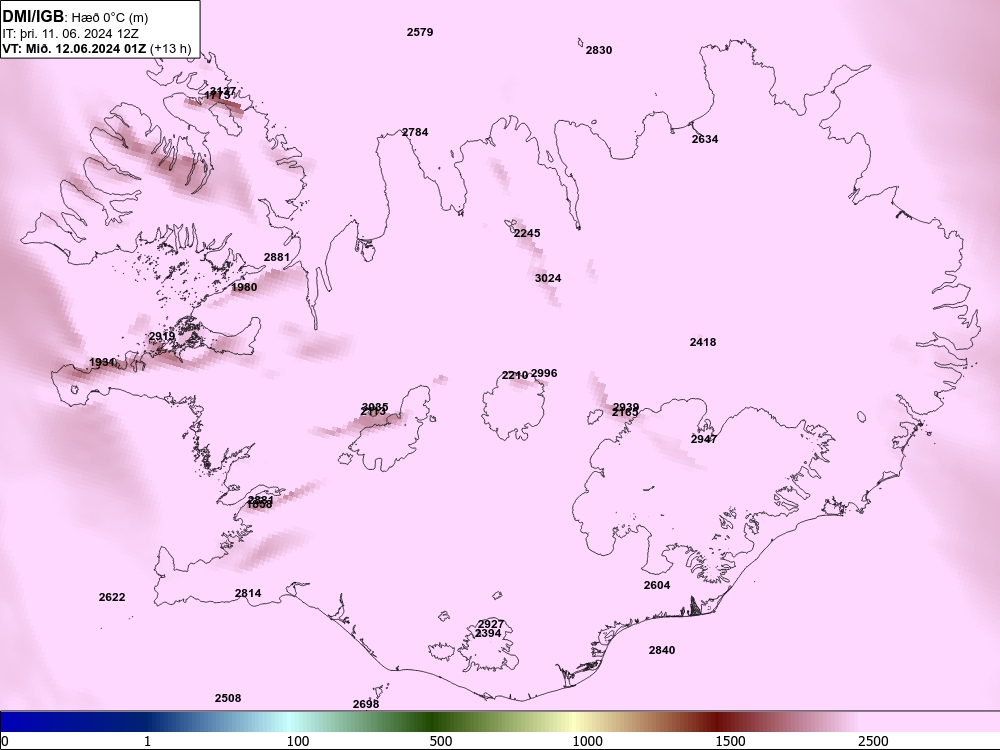Click the 2394 height label
Viewport: 1000px width, 750px height.
(x=488, y=633)
